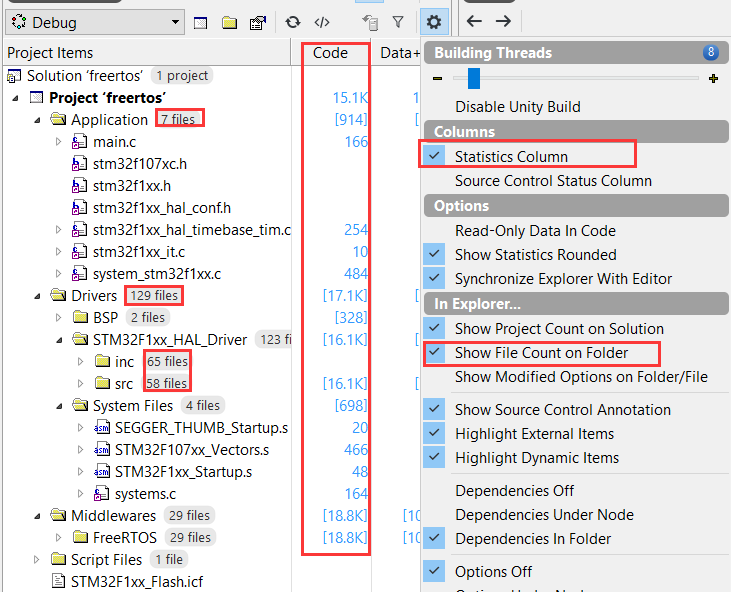Click the code brackets toolbar icon
The height and width of the screenshot is (592, 731).
322,22
